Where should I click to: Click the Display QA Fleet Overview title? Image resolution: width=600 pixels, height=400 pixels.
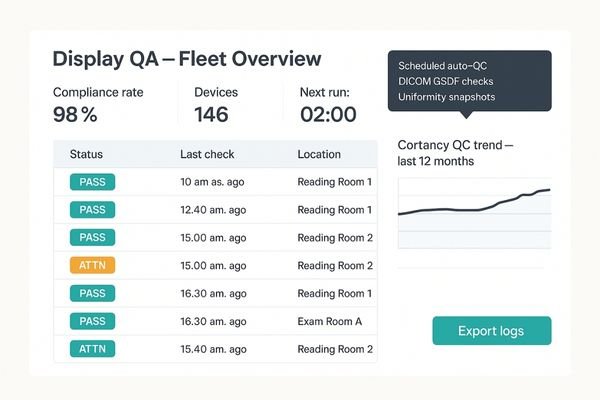[x=186, y=59]
